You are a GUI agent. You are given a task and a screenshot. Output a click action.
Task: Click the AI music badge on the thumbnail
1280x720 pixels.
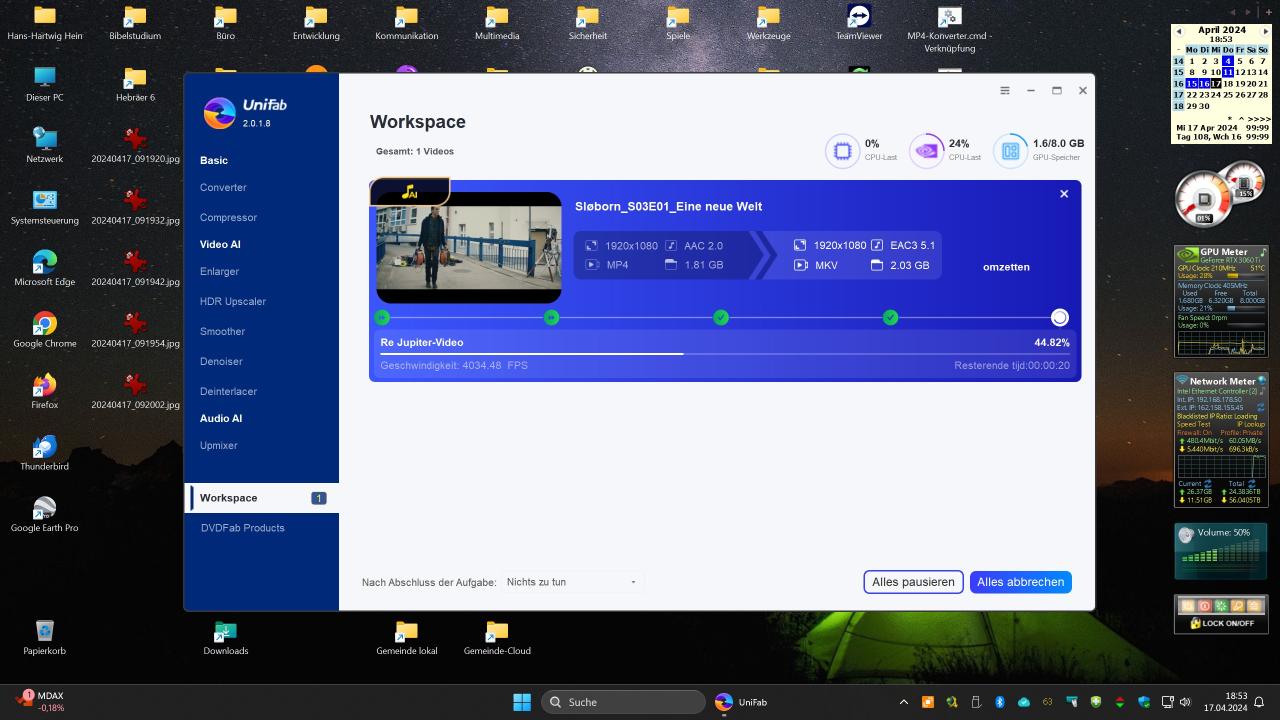(410, 192)
